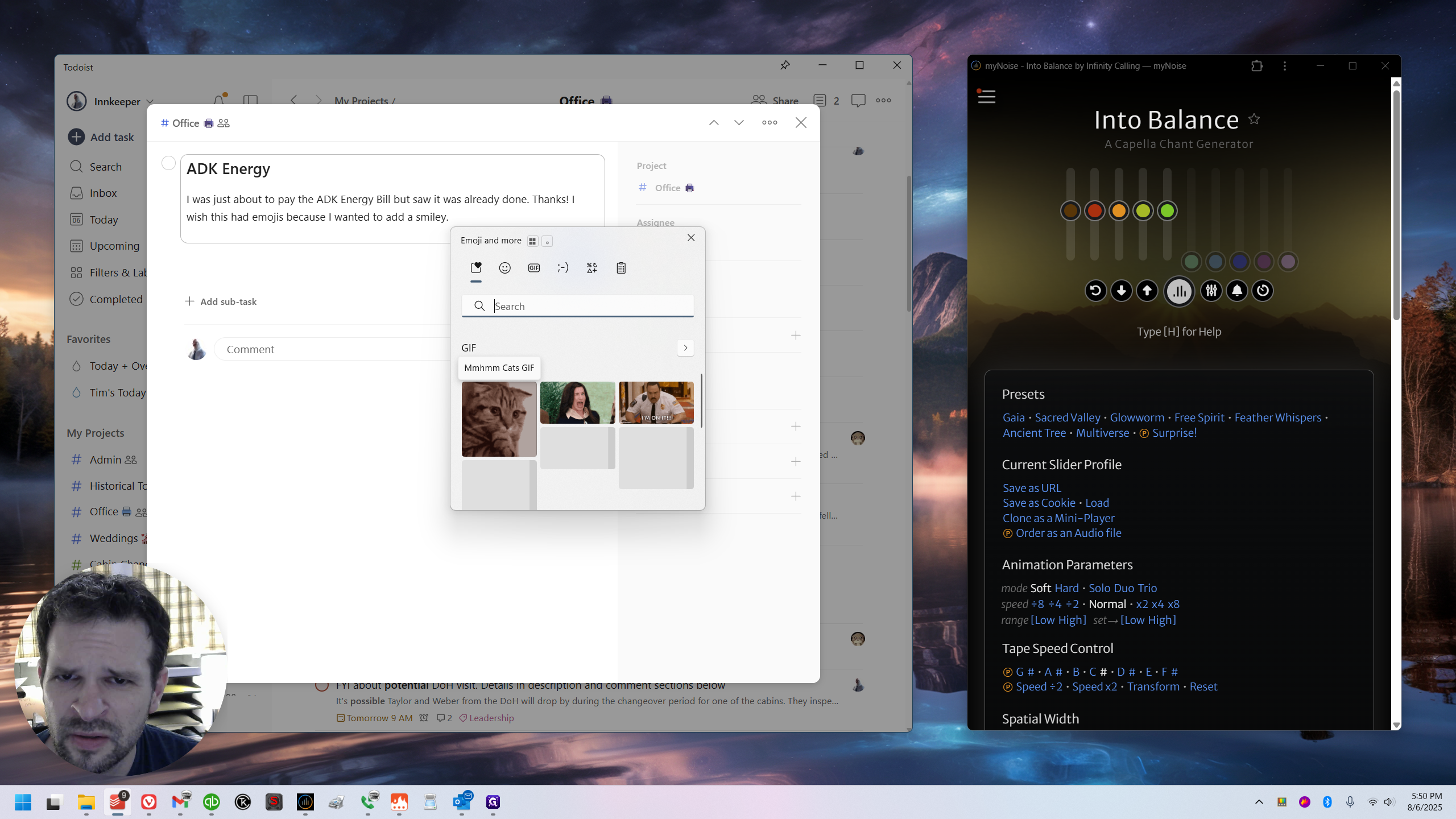Open the Kaomoji tab in emoji panel
This screenshot has height=819, width=1456.
[x=562, y=268]
